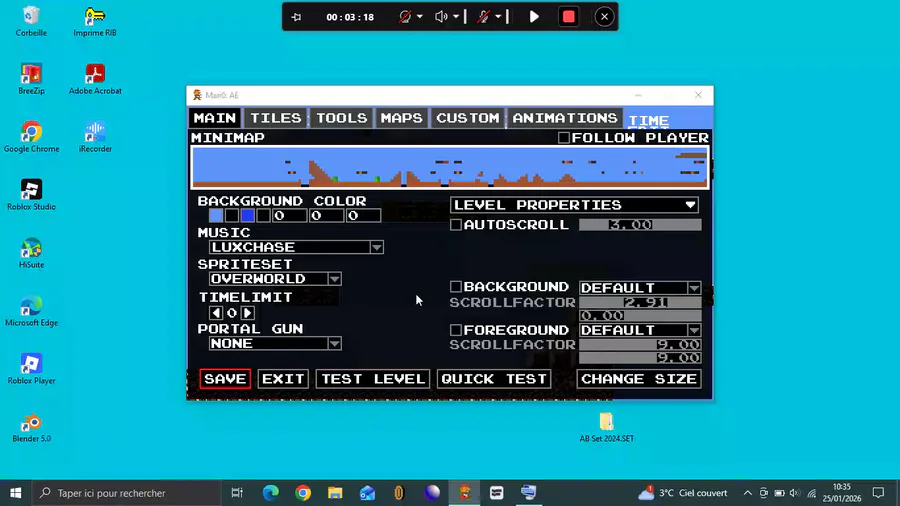The image size is (900, 506).
Task: Open the Mari0 game taskbar icon
Action: coord(464,493)
